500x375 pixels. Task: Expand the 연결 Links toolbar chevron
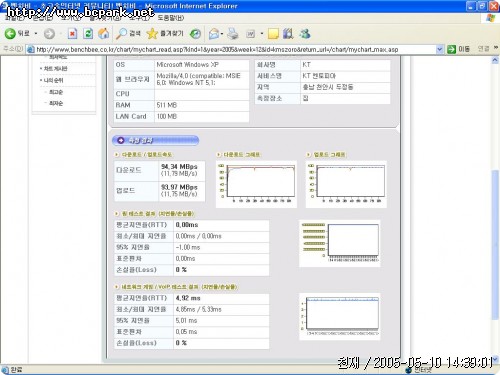496,48
